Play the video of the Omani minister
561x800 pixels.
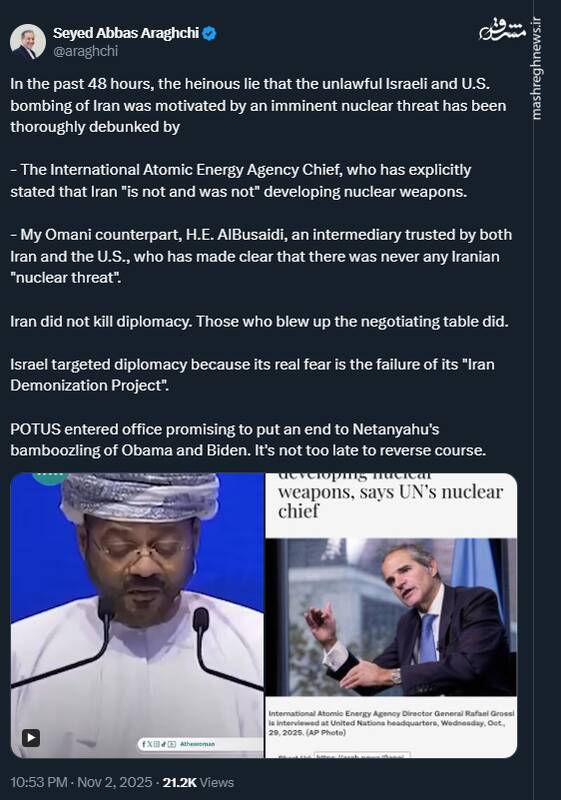(31, 737)
